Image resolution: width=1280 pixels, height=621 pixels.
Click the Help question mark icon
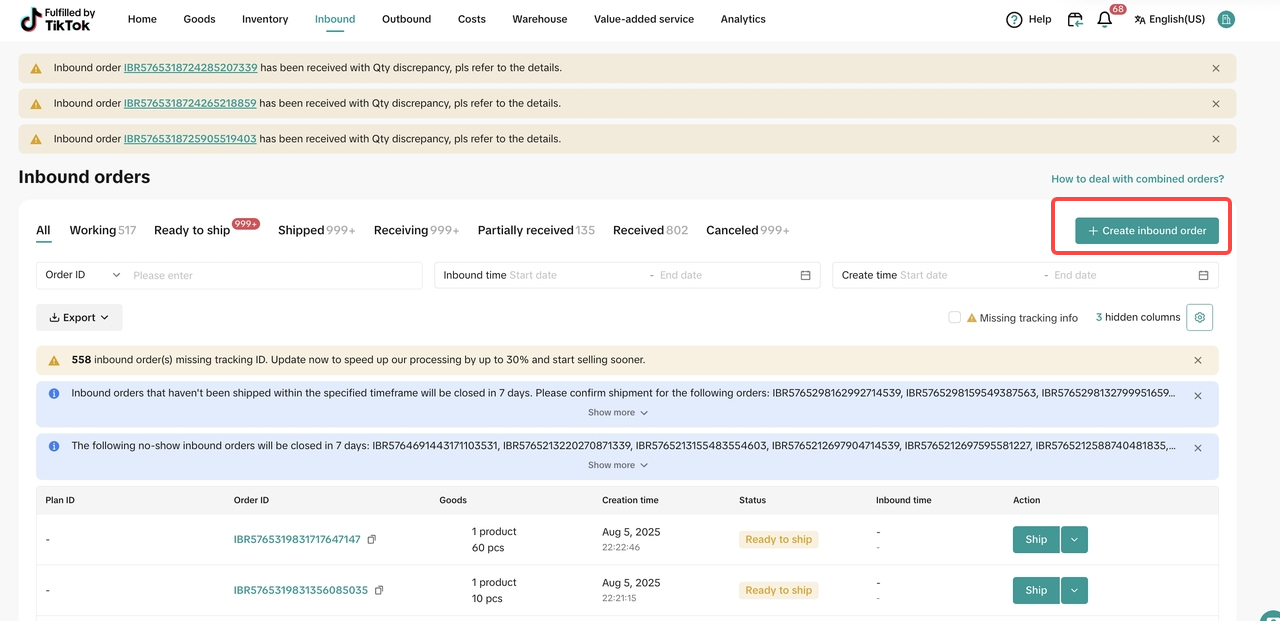coord(1014,19)
